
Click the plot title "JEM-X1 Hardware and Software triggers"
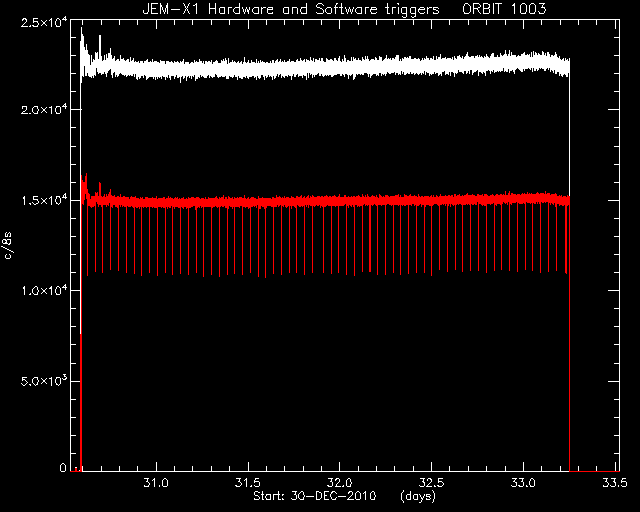tap(291, 9)
